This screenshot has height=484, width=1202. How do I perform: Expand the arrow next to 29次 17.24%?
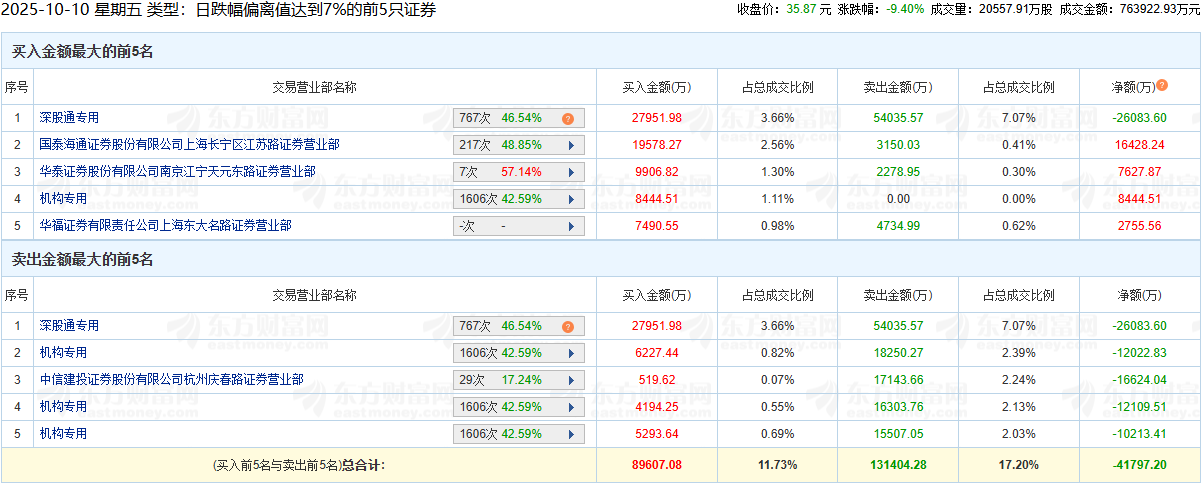[571, 380]
